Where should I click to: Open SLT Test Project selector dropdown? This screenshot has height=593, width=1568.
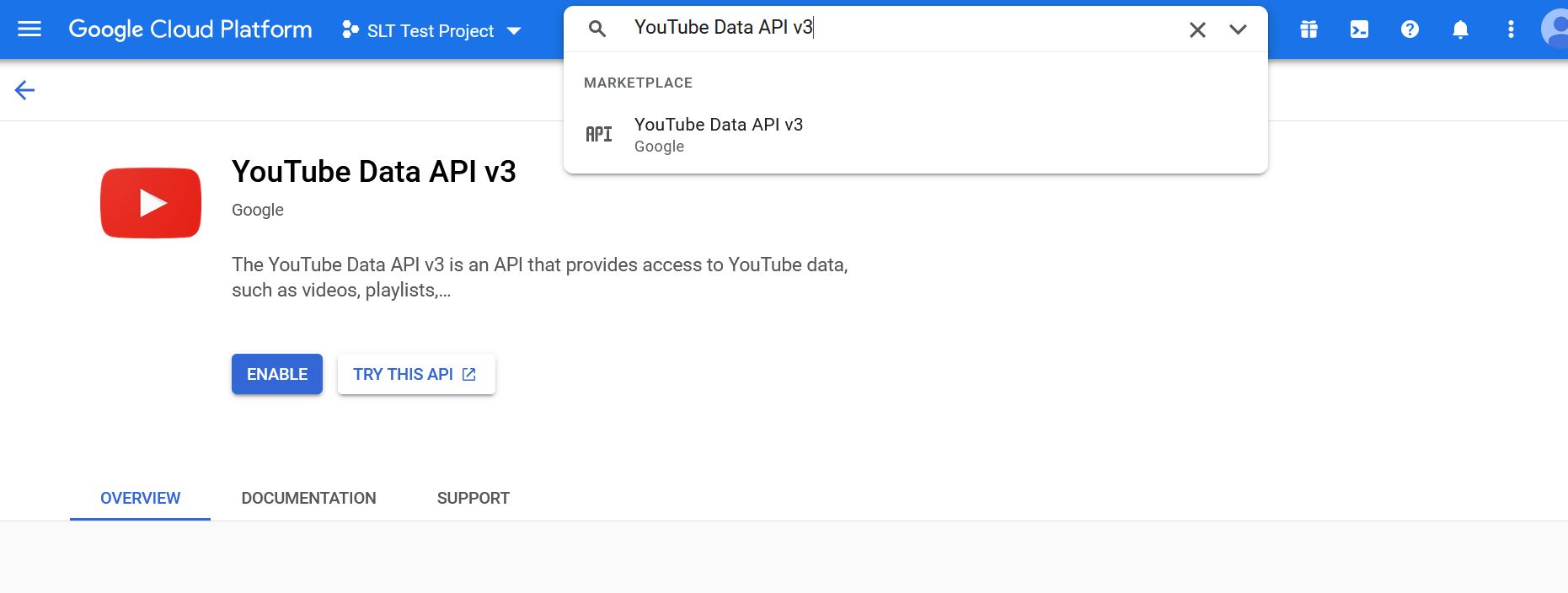pos(431,31)
